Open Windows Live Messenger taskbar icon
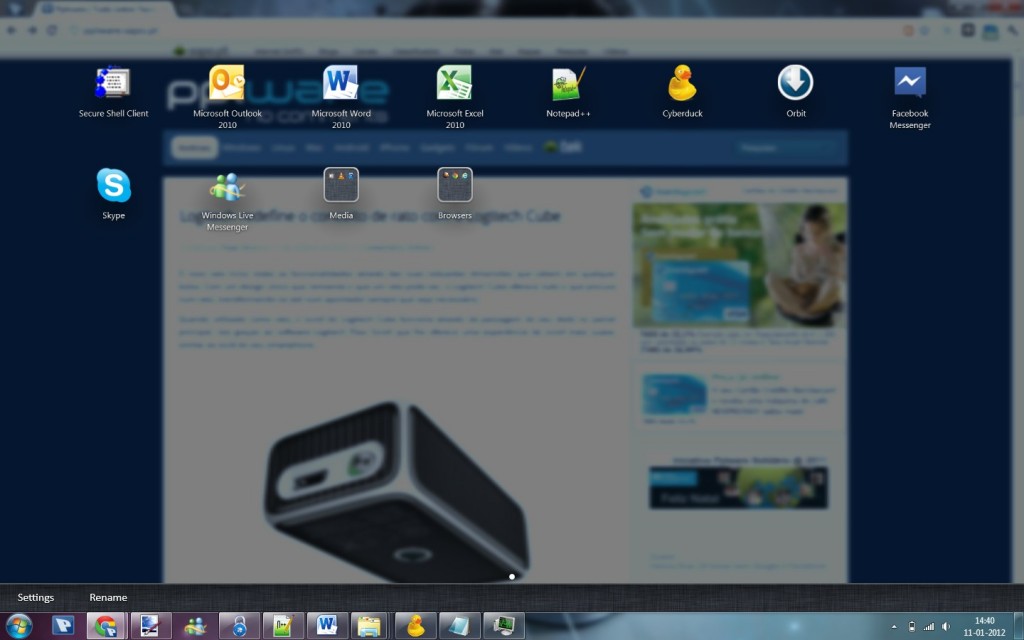This screenshot has width=1024, height=640. [x=195, y=626]
